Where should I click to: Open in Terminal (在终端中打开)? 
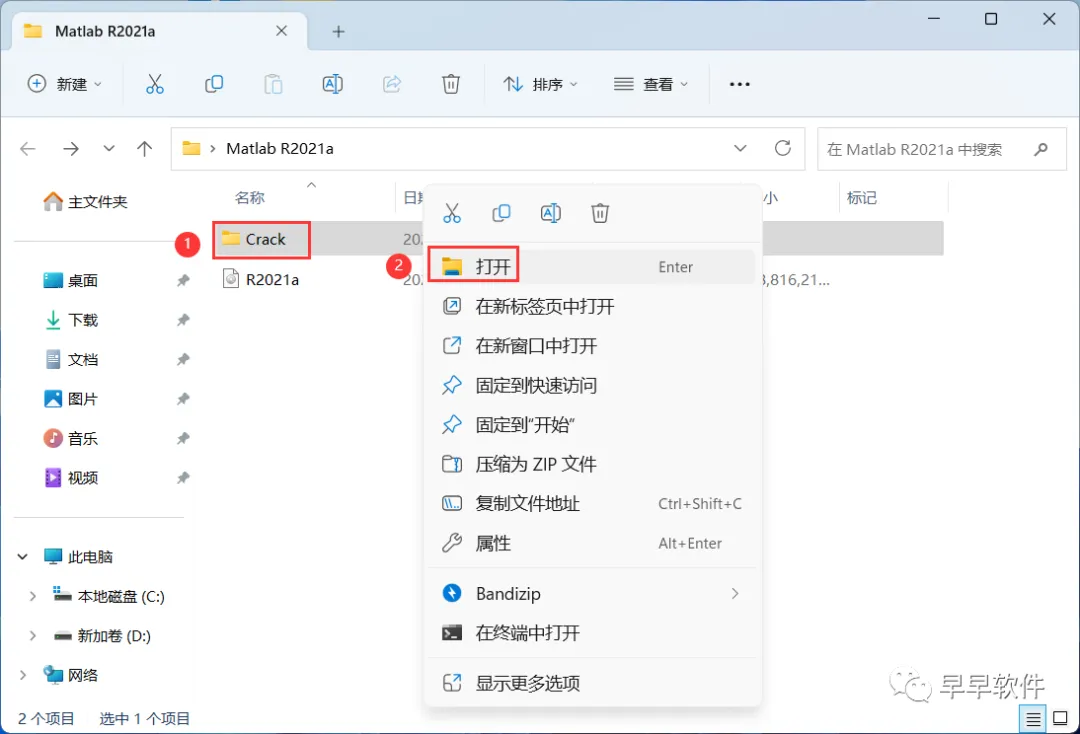point(592,633)
